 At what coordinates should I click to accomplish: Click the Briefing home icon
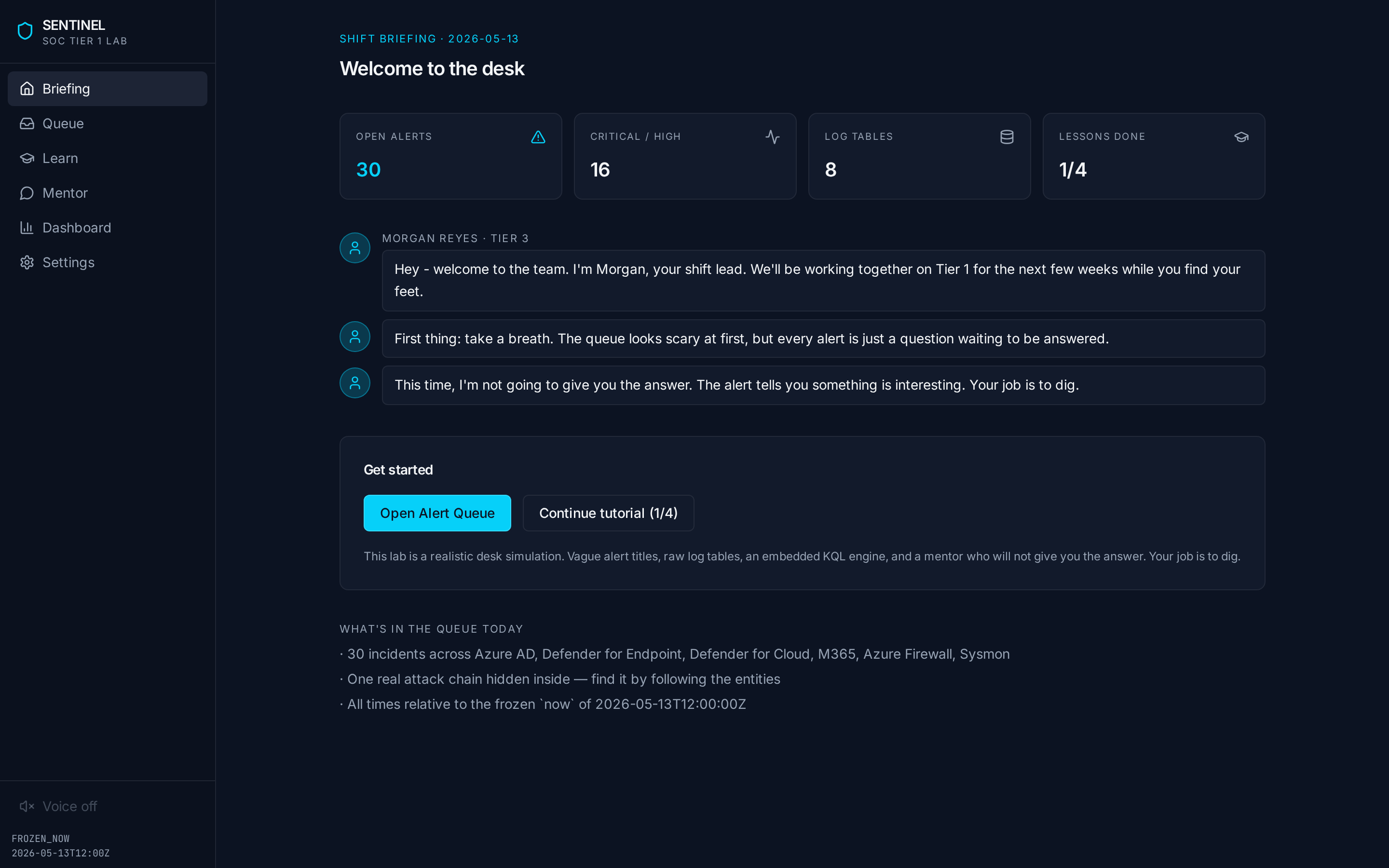(27, 88)
